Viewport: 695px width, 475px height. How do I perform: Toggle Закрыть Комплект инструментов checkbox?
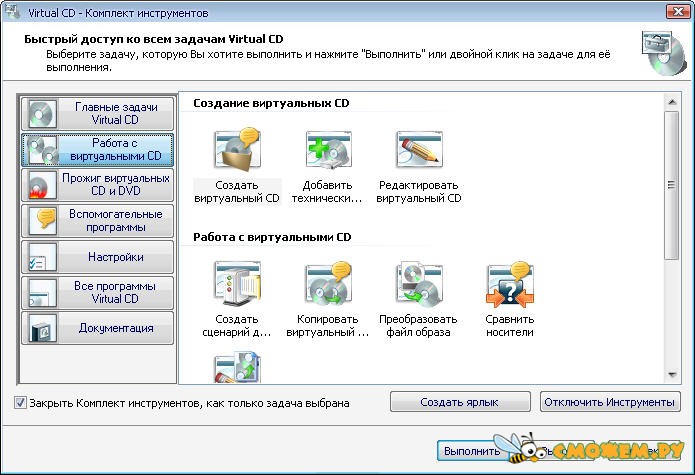coord(20,402)
